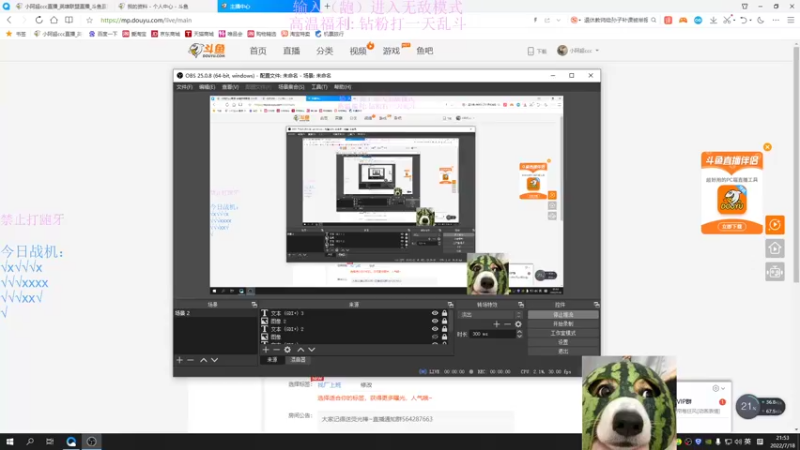This screenshot has width=800, height=450.
Task: Click 退出 button in OBS controls
Action: 563,352
